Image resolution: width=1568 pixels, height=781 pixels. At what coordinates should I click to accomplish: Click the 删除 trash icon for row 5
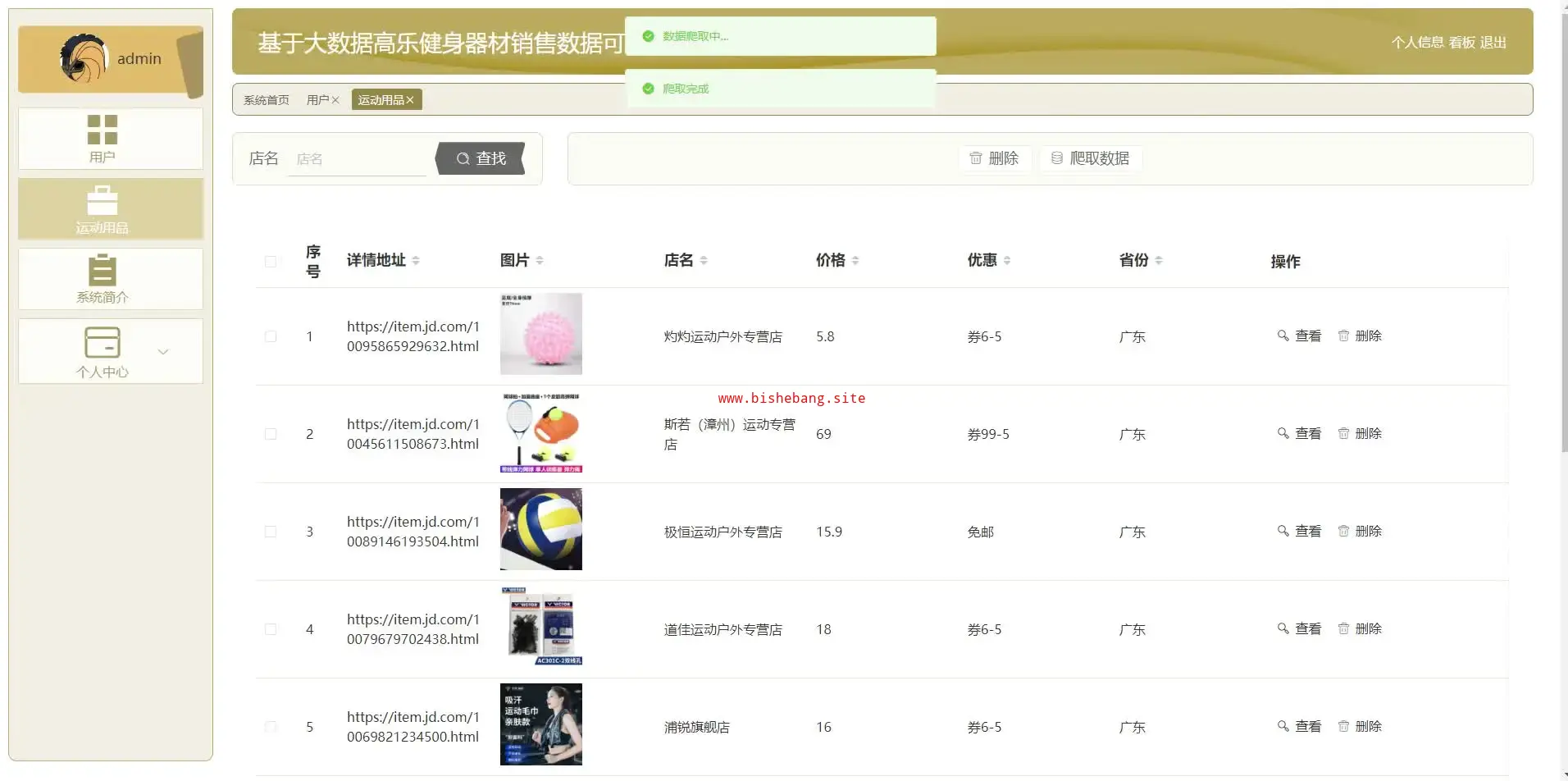[x=1343, y=726]
